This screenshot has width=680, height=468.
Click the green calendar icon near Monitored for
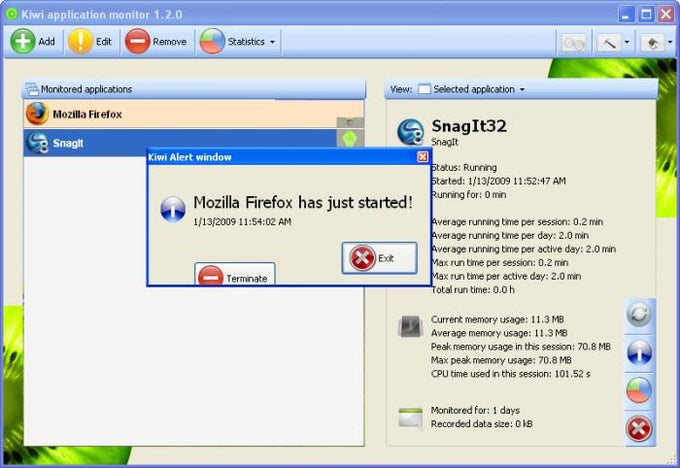coord(410,418)
